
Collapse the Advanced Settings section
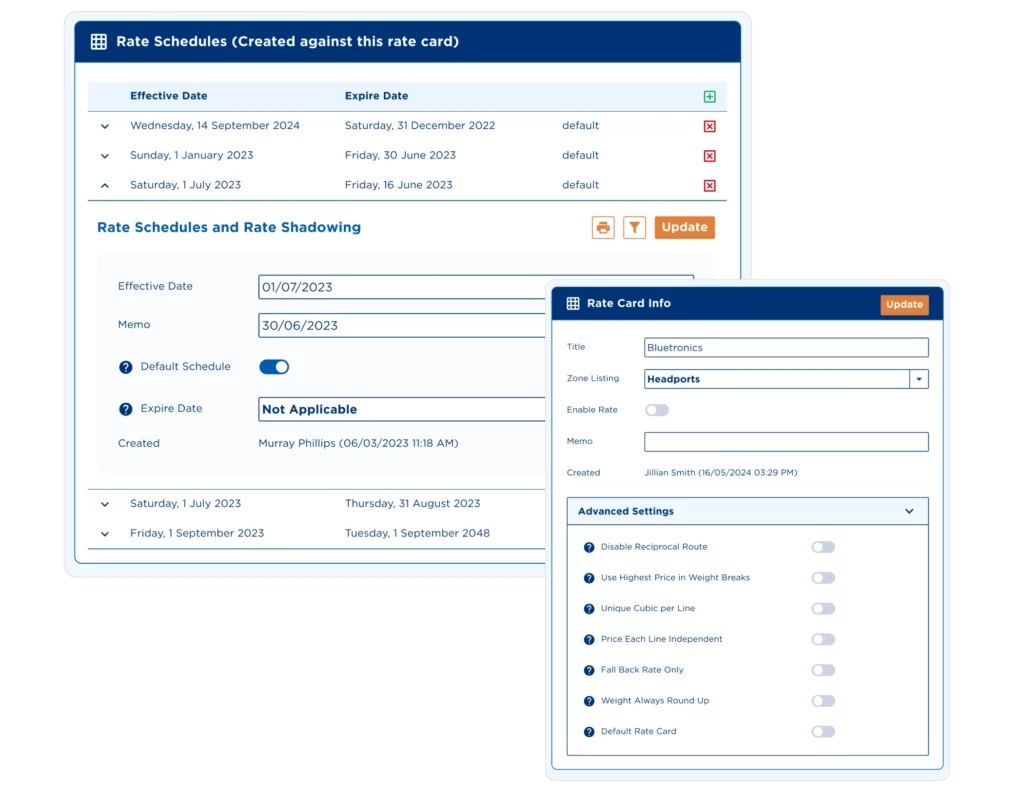coord(910,510)
